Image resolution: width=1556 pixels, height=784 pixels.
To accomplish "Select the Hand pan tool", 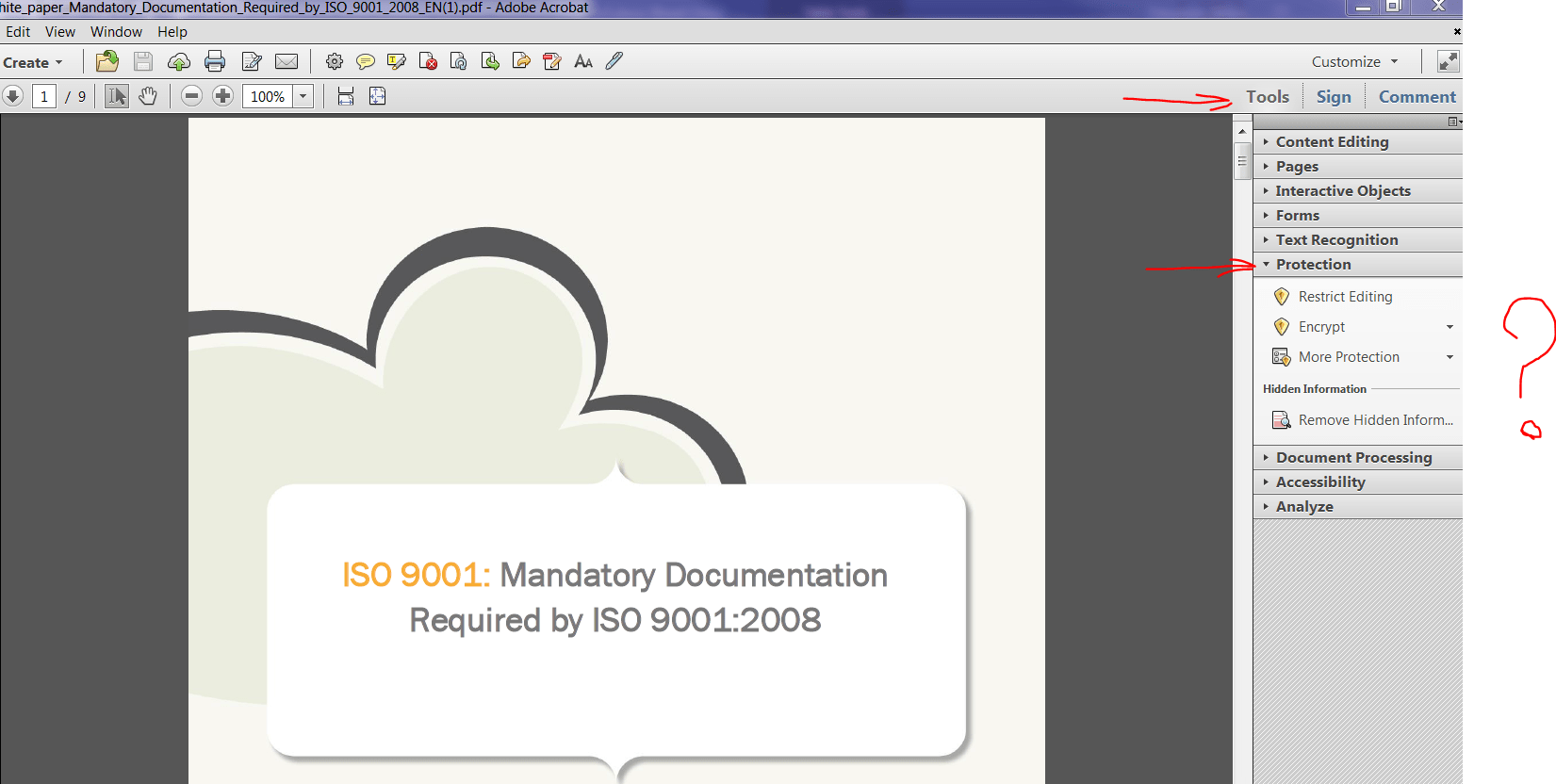I will point(148,96).
